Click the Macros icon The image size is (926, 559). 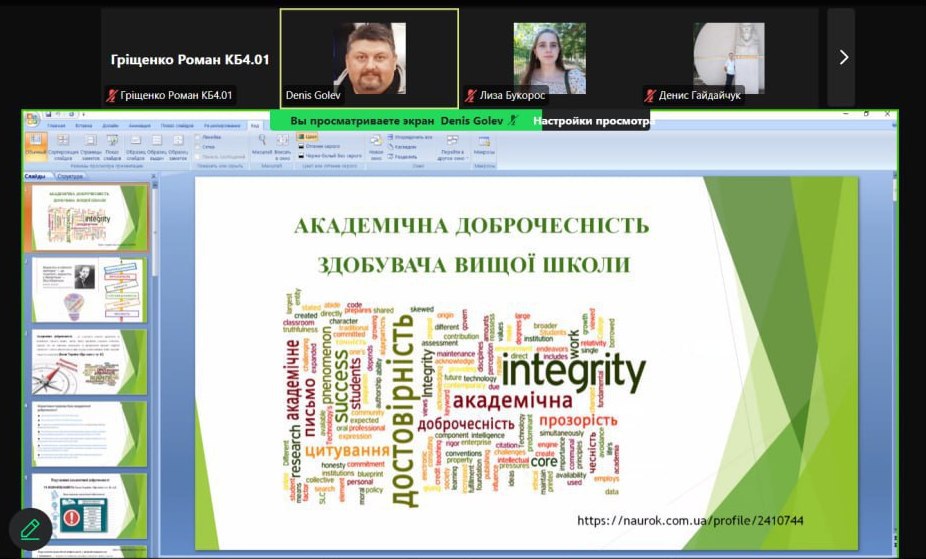pos(484,142)
